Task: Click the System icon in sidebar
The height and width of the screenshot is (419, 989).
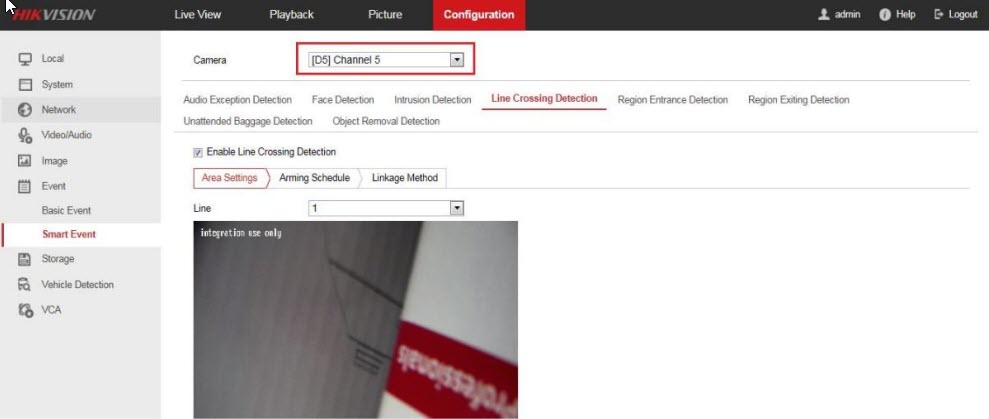Action: point(26,85)
